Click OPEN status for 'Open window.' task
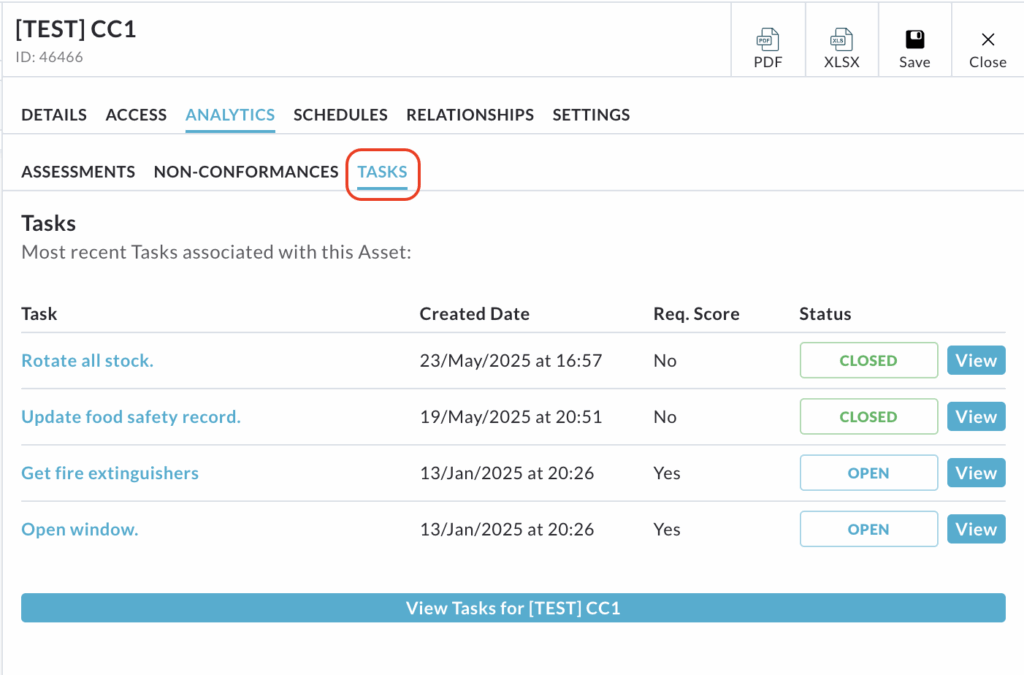This screenshot has height=675, width=1024. click(x=868, y=529)
